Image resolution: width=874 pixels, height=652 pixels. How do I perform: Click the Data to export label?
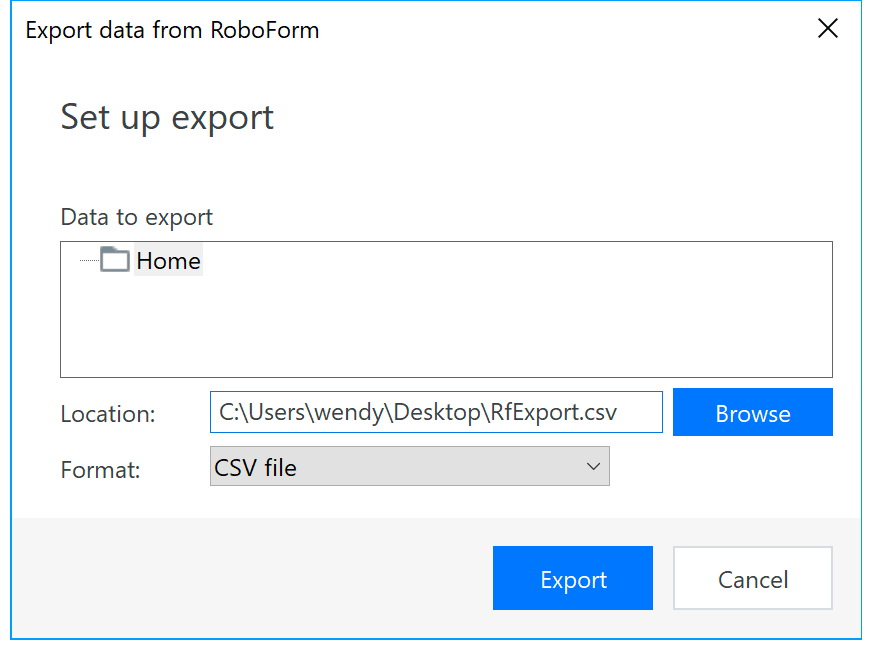[x=137, y=217]
